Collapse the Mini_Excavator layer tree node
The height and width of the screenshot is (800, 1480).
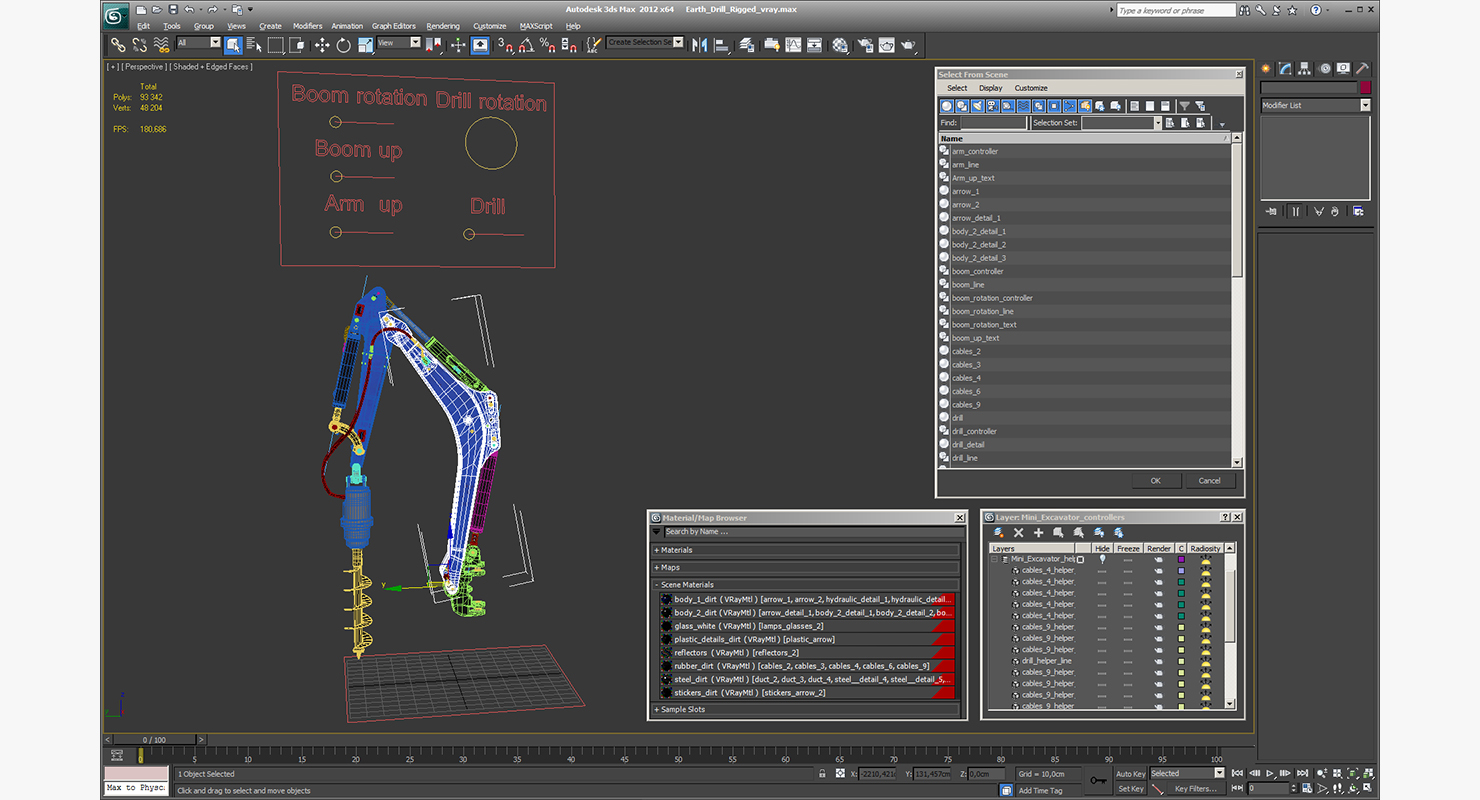994,559
